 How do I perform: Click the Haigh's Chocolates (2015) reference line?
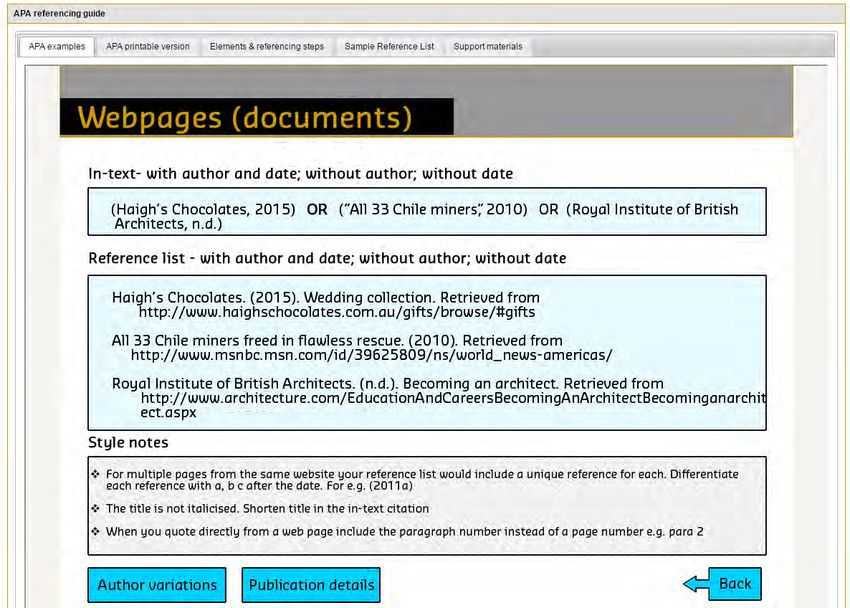pyautogui.click(x=326, y=297)
